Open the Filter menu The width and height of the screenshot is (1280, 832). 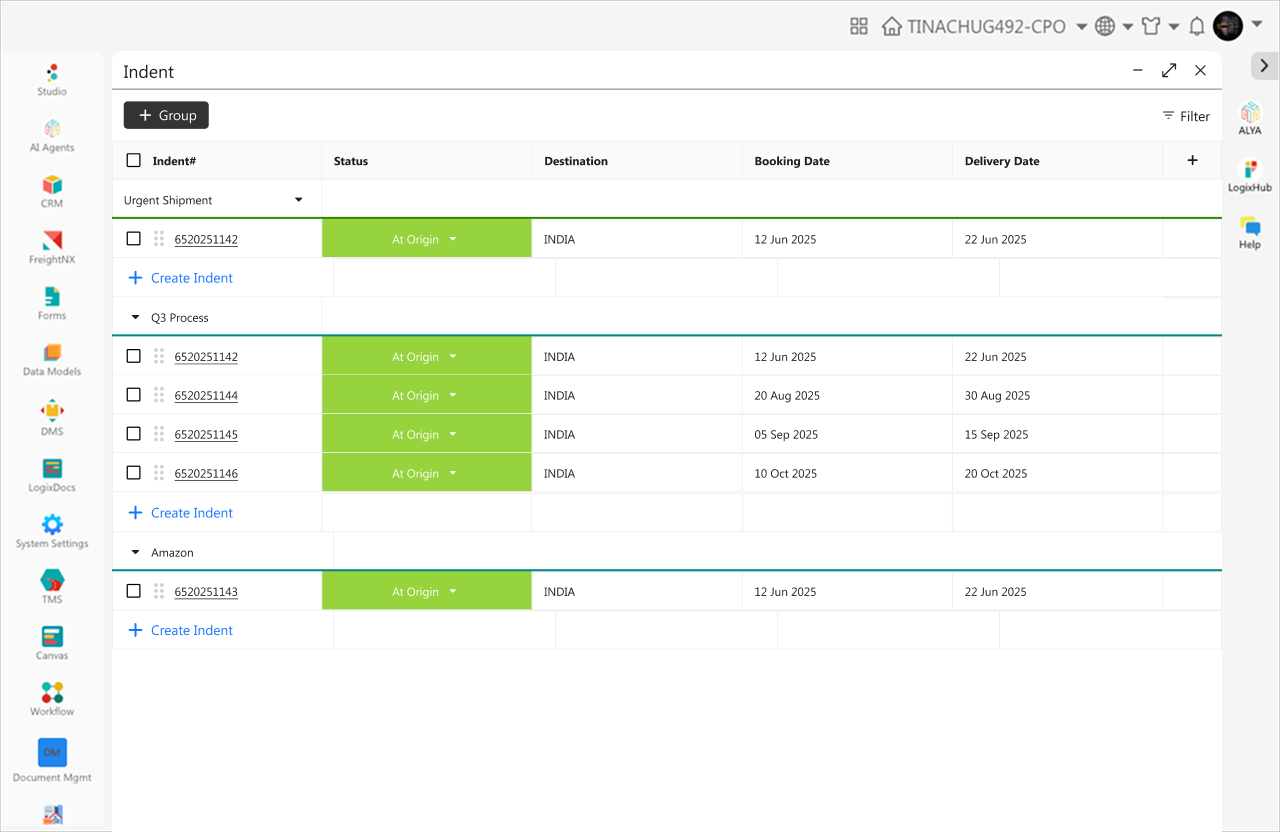point(1186,116)
